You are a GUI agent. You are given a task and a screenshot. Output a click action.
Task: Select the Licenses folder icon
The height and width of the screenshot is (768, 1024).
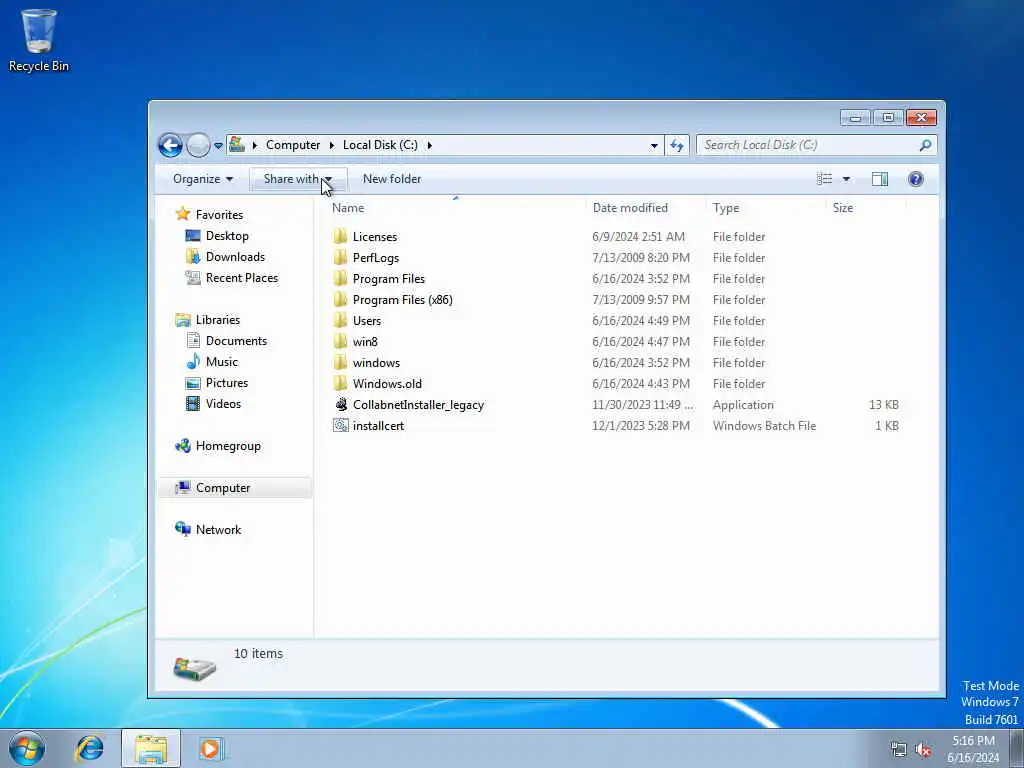340,236
